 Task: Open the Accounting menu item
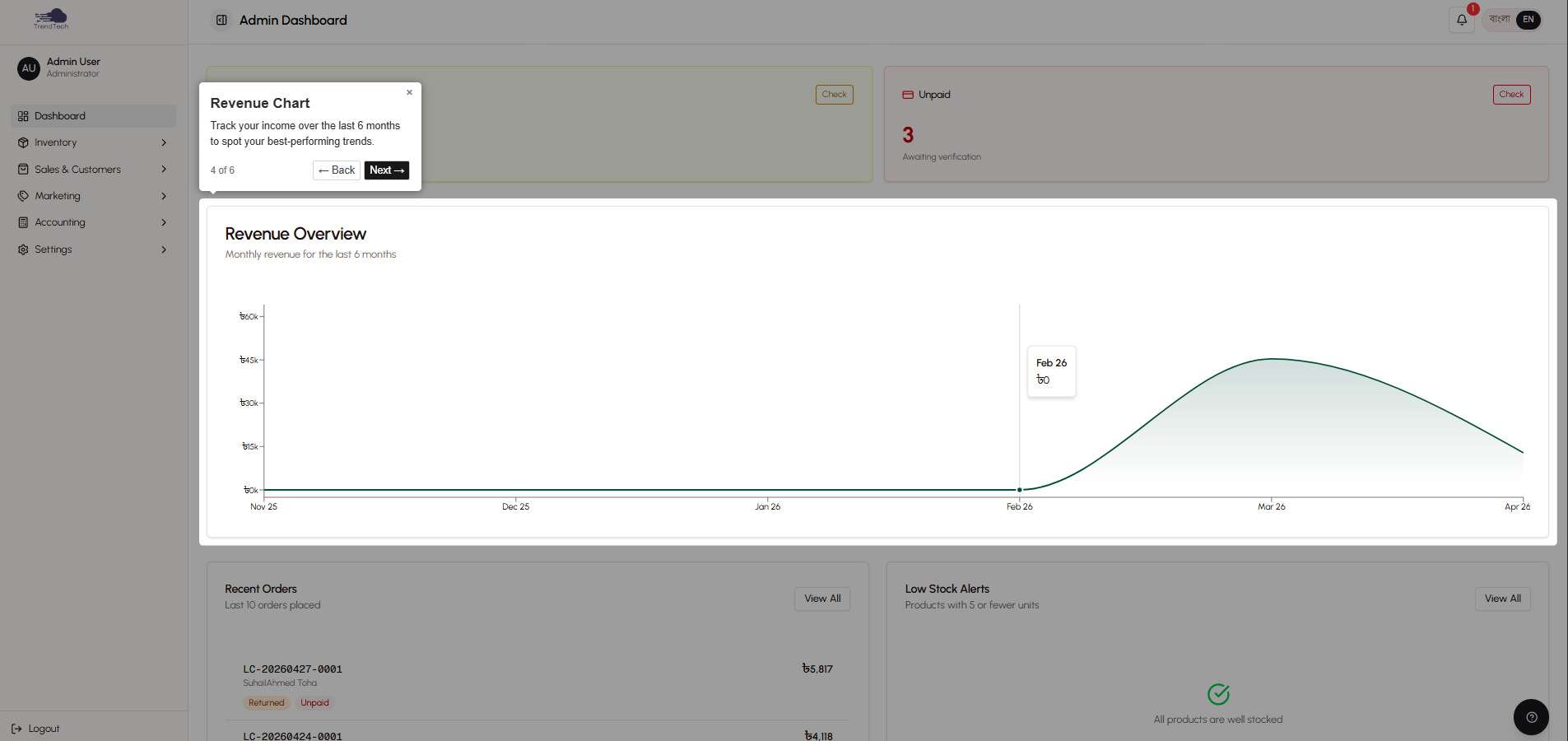(60, 222)
